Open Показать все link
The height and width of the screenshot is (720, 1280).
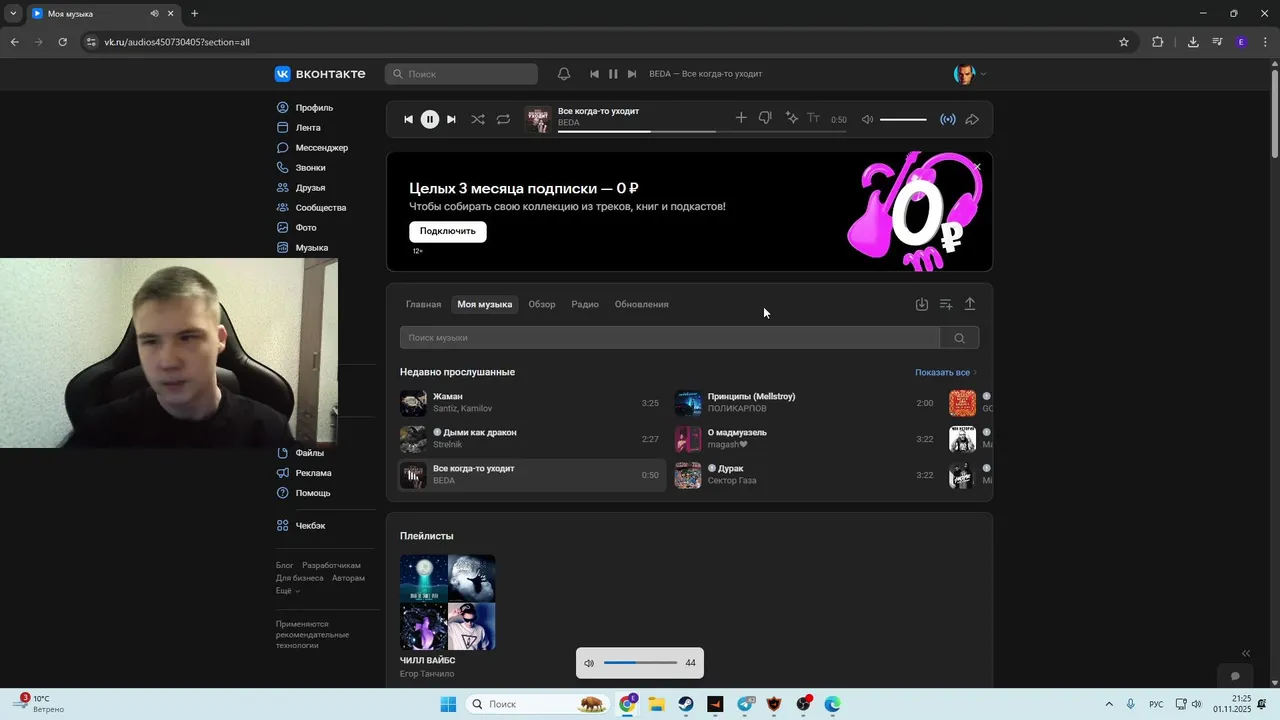946,372
